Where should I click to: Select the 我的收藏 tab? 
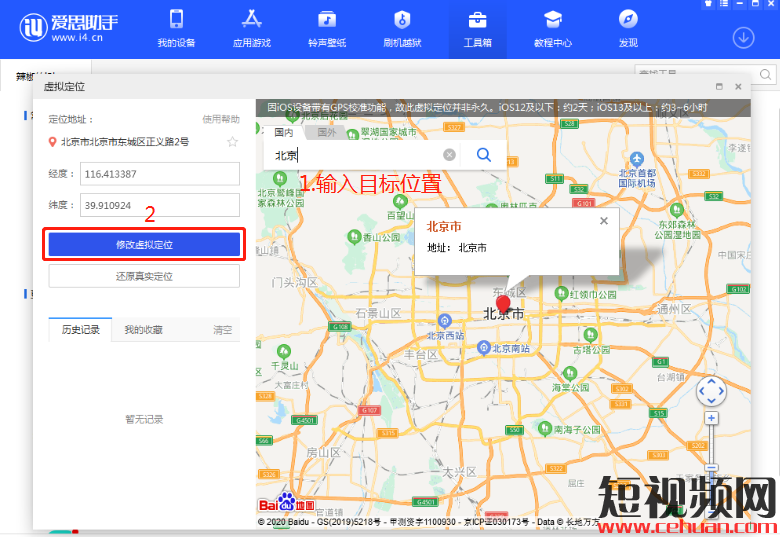tap(143, 330)
